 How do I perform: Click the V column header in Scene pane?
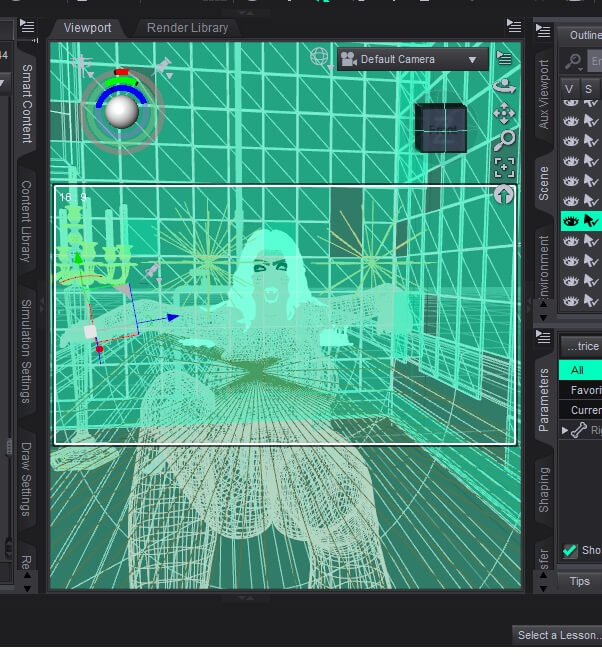570,89
